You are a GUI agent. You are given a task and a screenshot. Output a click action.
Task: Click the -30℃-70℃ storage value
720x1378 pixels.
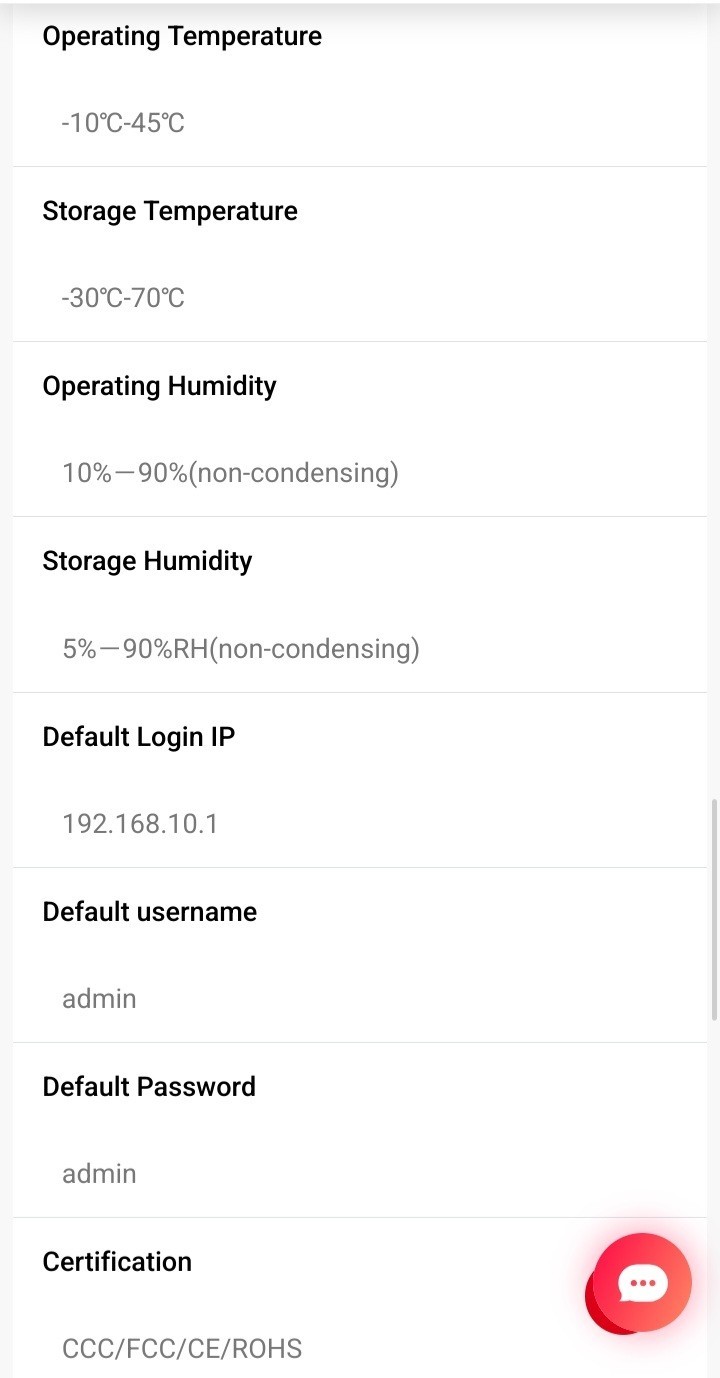coord(123,298)
